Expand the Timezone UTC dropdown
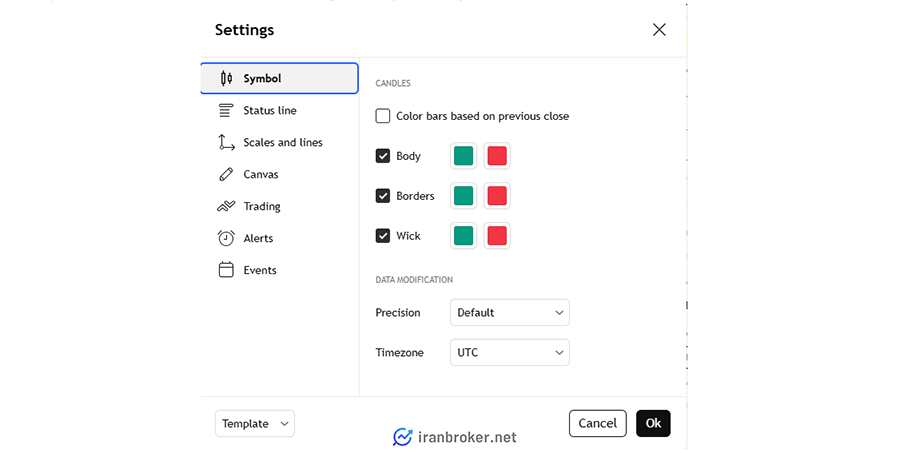 (510, 353)
